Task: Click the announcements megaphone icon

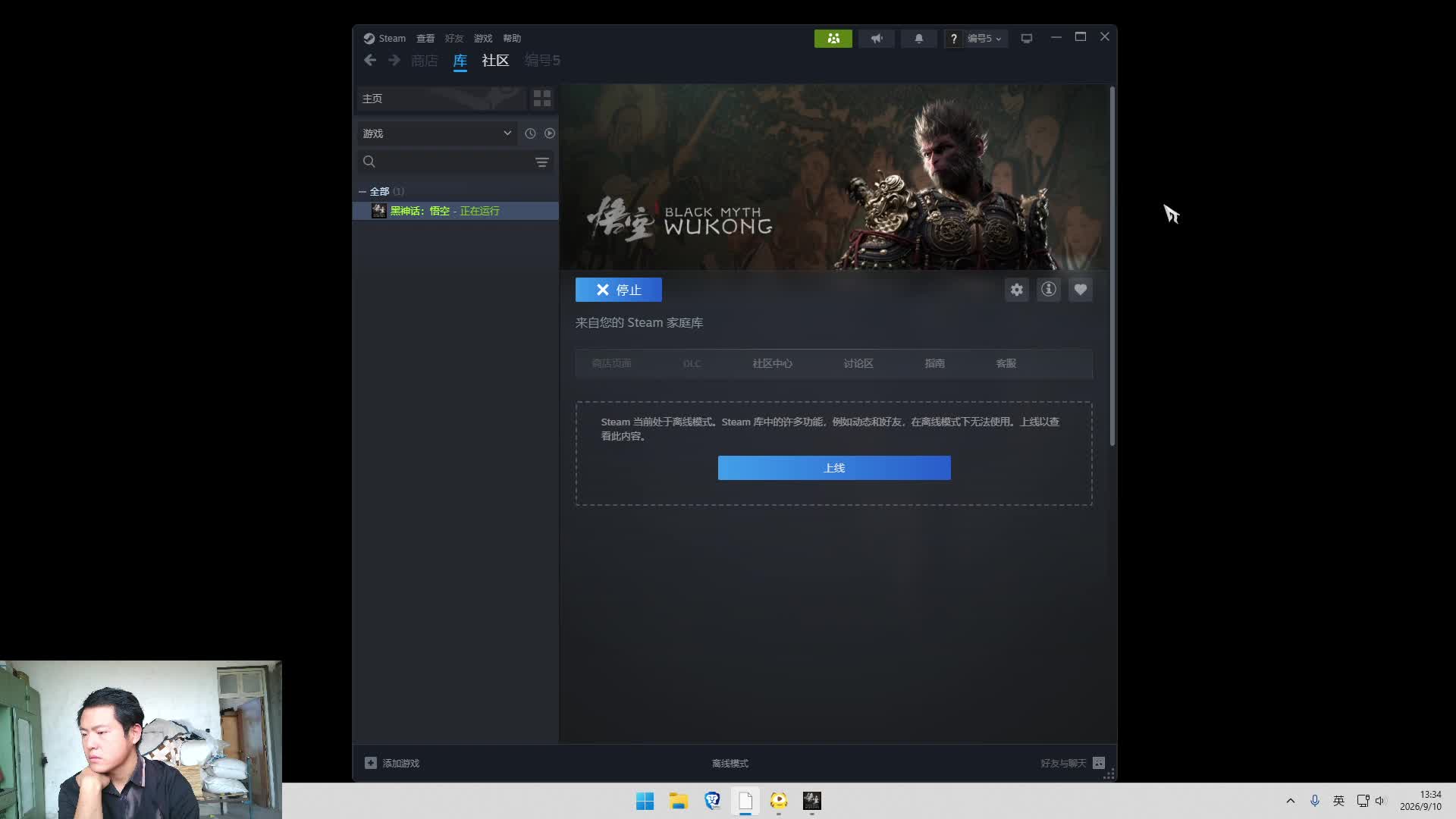Action: pos(877,39)
